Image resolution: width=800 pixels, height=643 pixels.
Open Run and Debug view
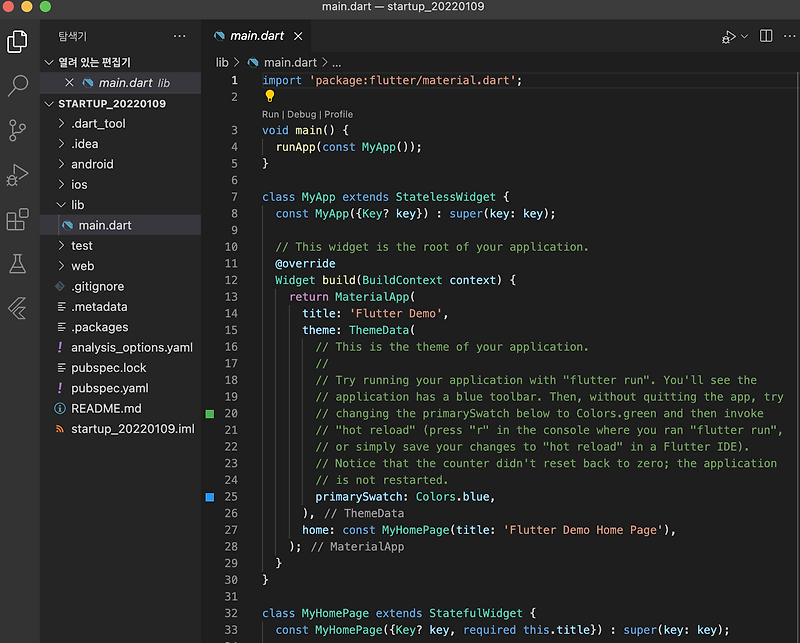(17, 175)
